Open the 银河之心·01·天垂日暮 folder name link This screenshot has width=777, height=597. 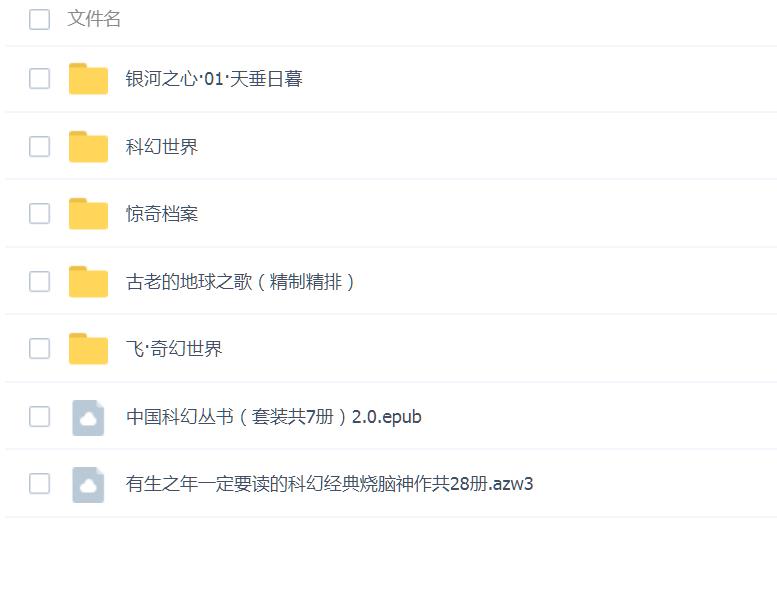pyautogui.click(x=214, y=79)
